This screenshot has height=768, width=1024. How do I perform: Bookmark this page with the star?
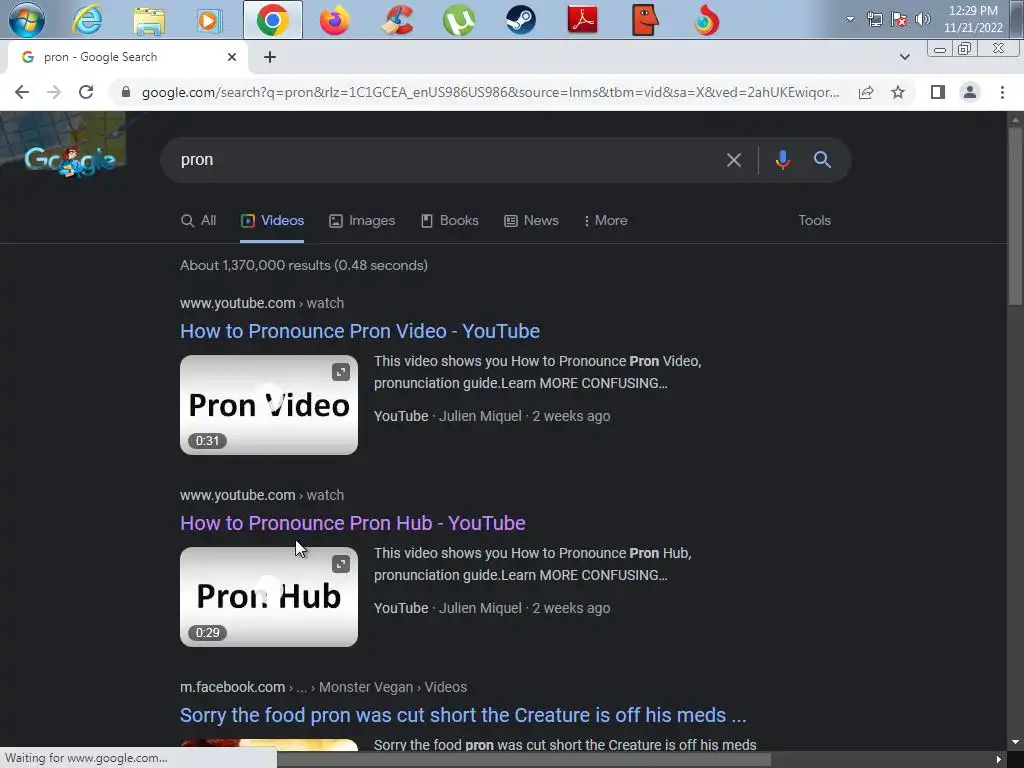coord(898,92)
